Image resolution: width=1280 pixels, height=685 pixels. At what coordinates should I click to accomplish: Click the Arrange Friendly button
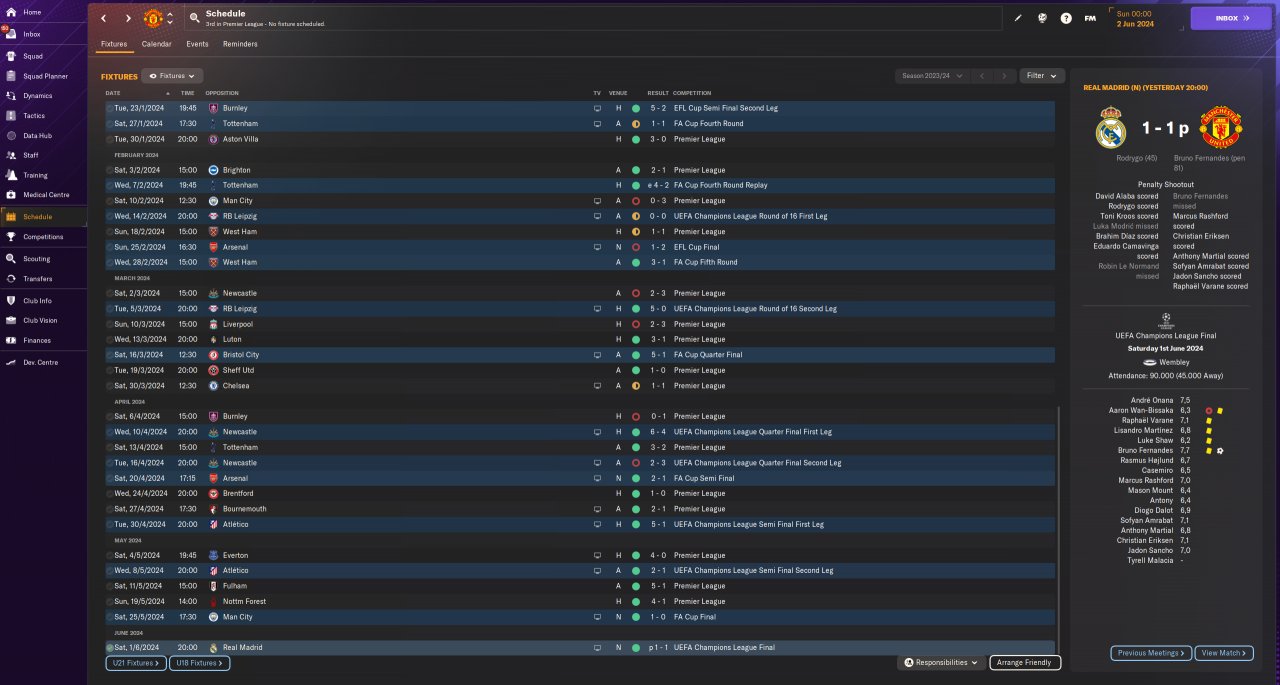(1025, 662)
